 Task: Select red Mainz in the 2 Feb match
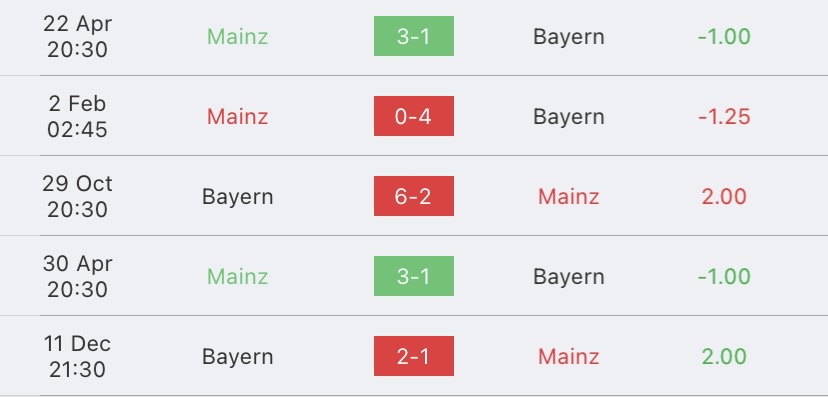[x=237, y=116]
